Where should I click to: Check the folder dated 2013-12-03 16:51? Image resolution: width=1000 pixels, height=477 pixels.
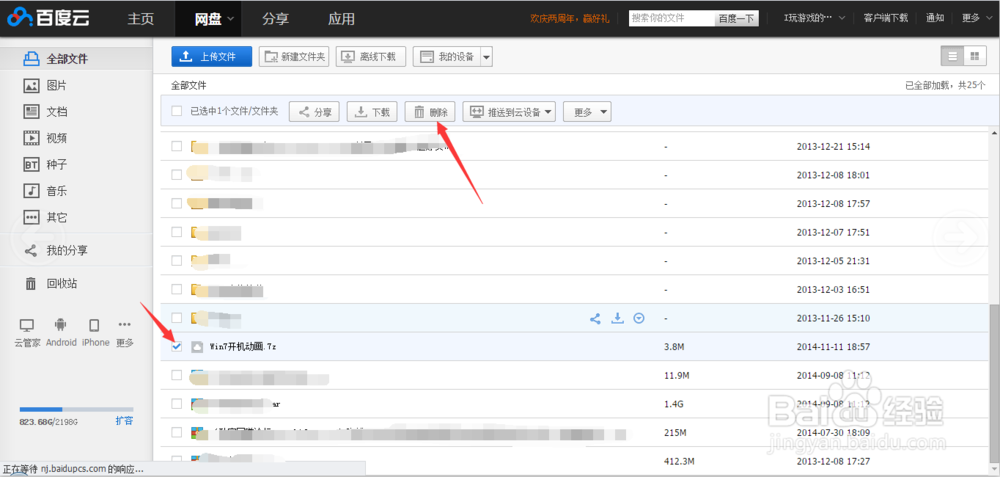(177, 290)
